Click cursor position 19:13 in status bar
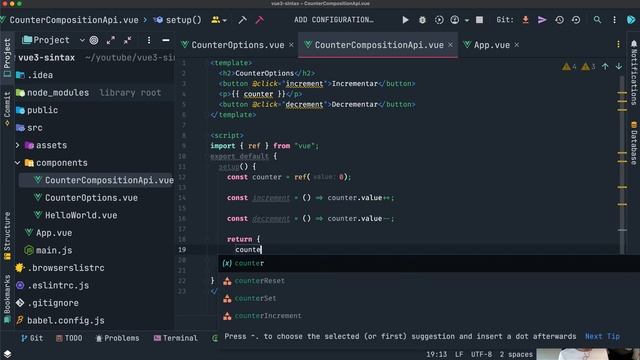The width and height of the screenshot is (640, 360). click(x=436, y=354)
